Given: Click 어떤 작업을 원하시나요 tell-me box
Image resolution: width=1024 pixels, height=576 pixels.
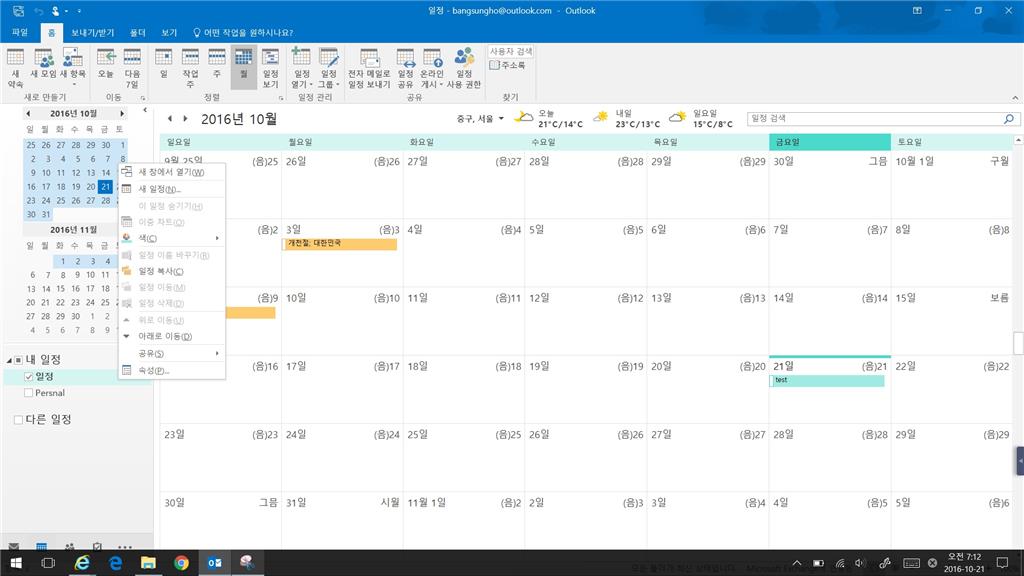Looking at the screenshot, I should [243, 32].
